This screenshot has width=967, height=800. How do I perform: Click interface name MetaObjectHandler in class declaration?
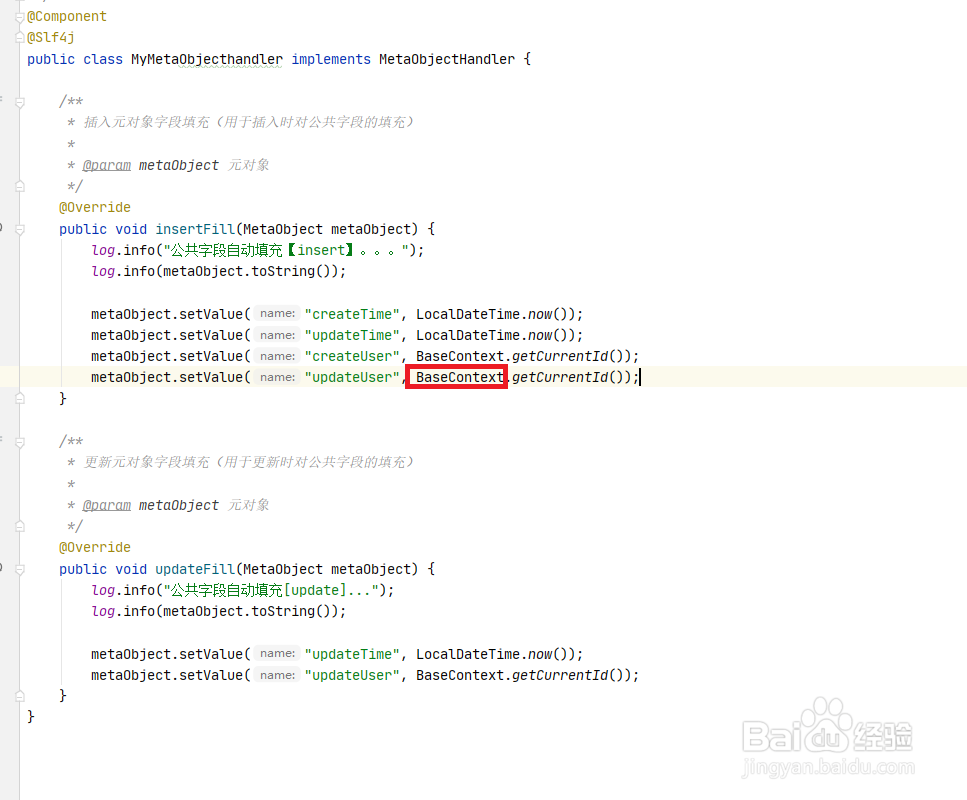(446, 59)
